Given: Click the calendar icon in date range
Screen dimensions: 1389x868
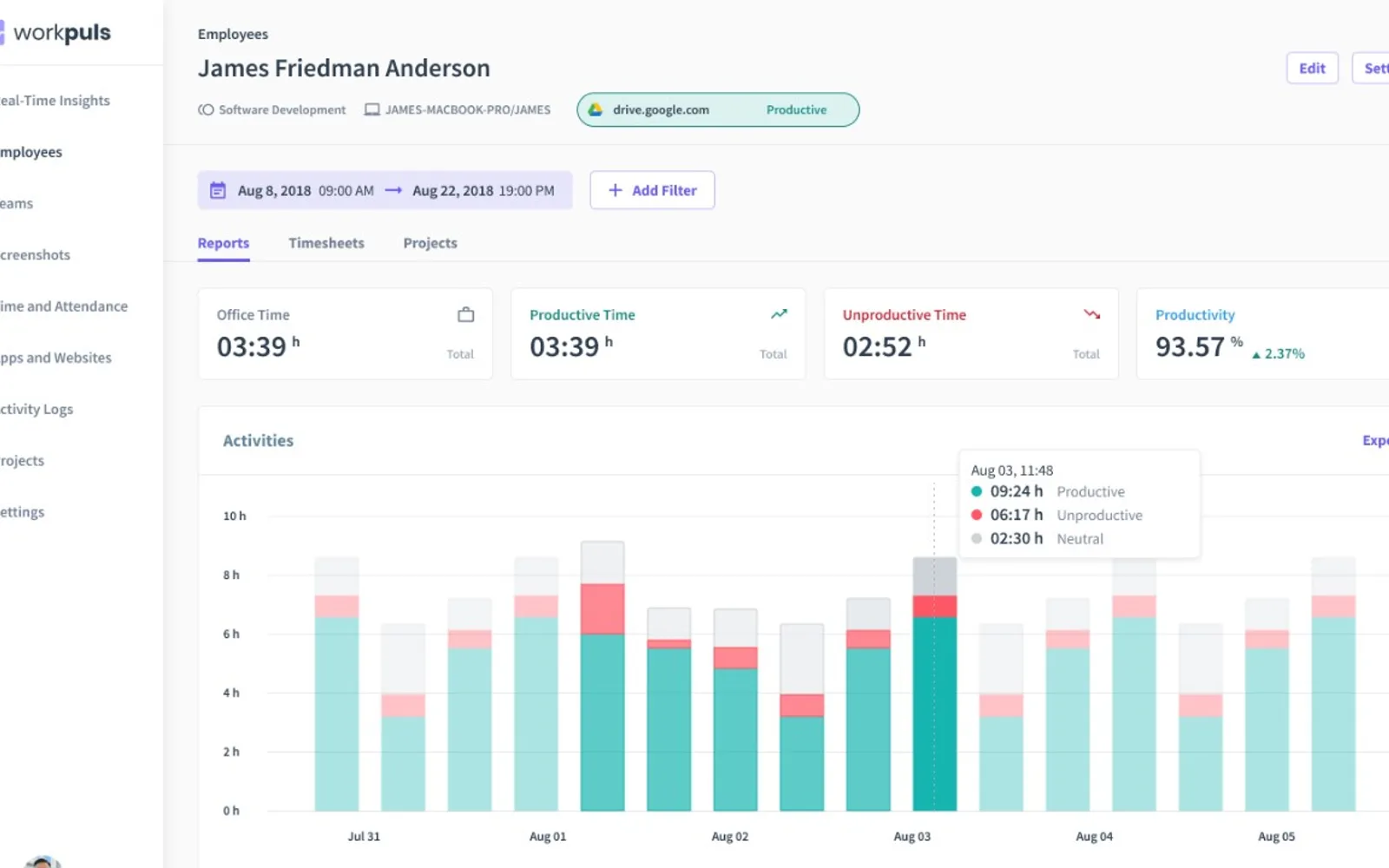Looking at the screenshot, I should (x=218, y=190).
